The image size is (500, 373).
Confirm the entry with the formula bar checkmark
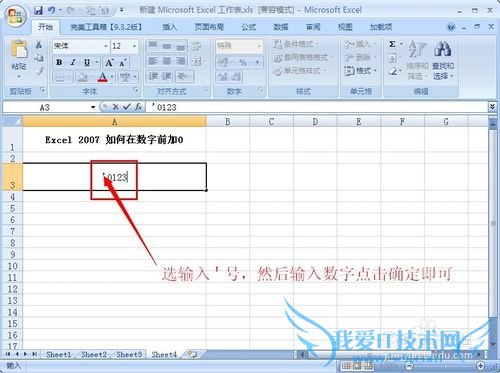click(x=126, y=107)
